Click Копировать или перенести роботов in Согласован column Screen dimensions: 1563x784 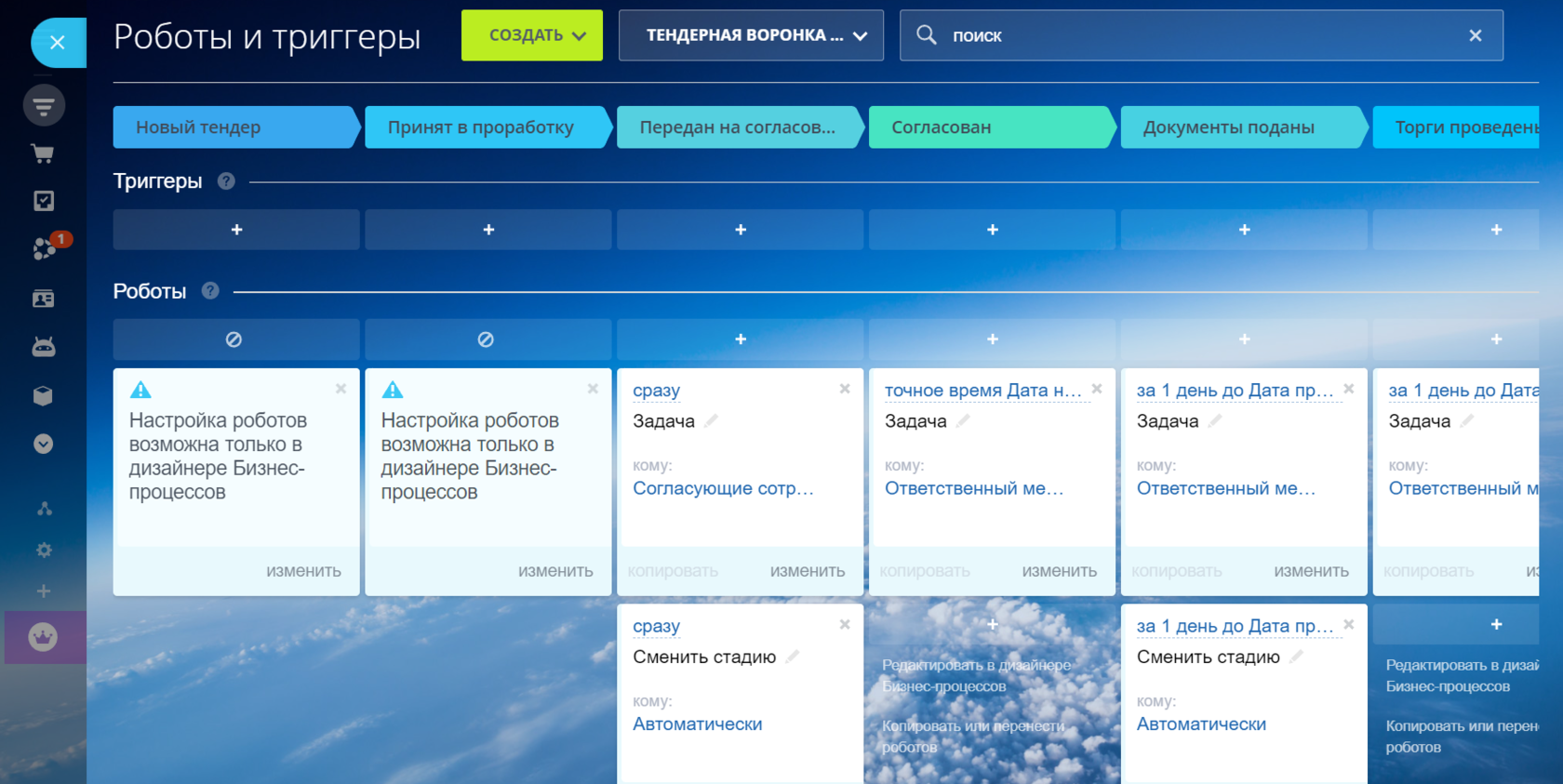[x=973, y=737]
